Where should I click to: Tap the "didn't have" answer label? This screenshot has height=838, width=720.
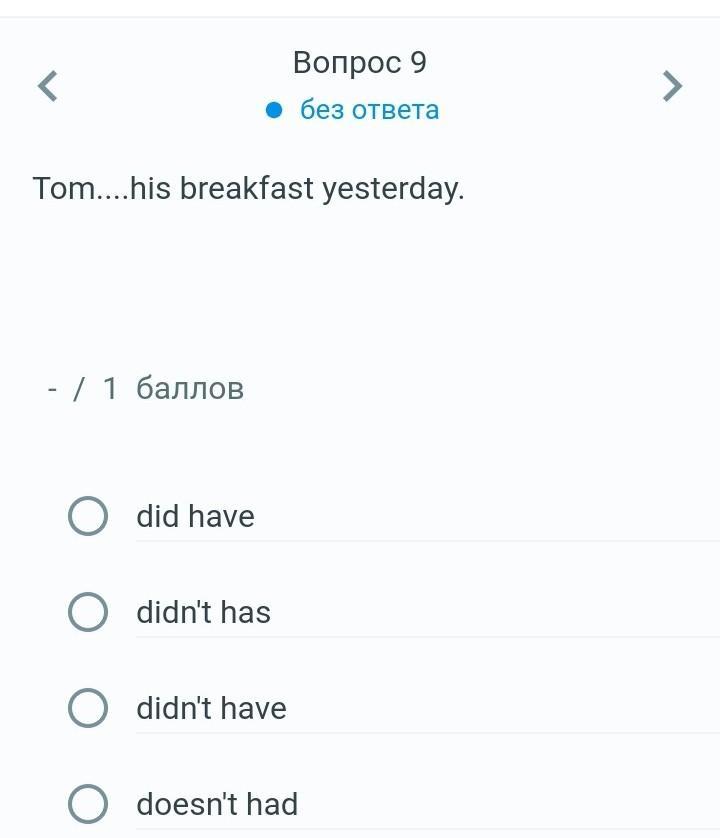212,708
